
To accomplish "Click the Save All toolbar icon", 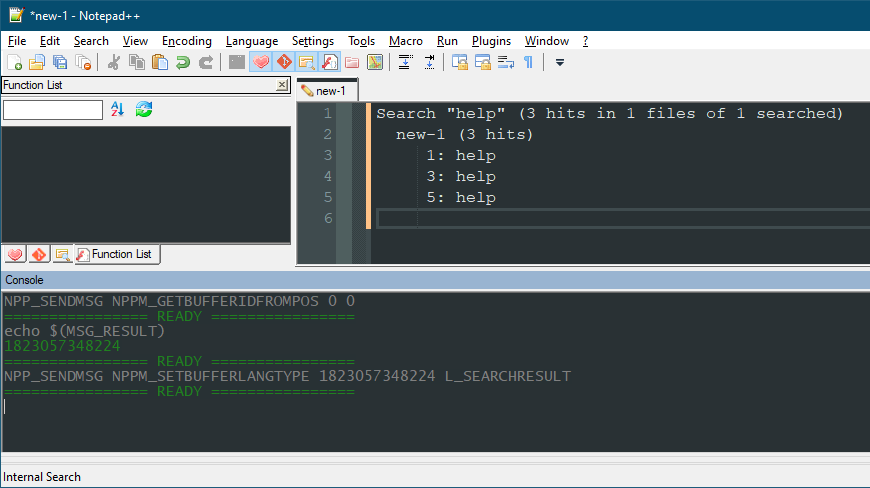I will (x=60, y=62).
